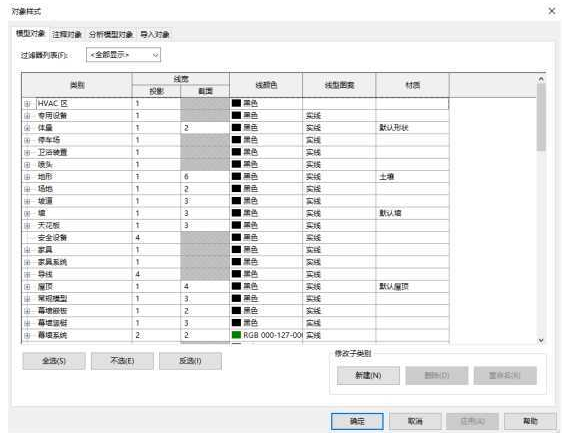Click the scroll down arrow of the category list
The width and height of the screenshot is (572, 433).
click(541, 340)
